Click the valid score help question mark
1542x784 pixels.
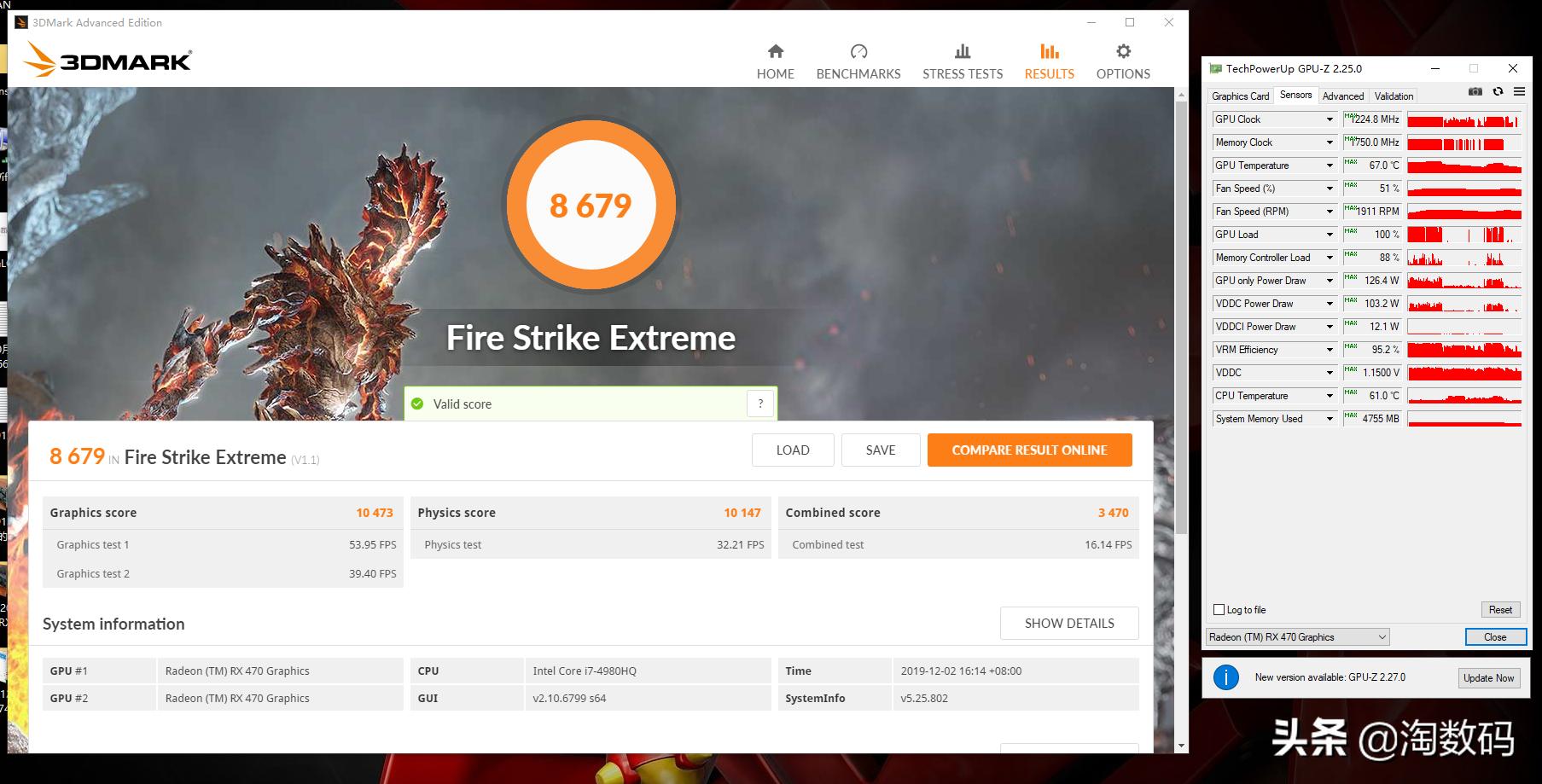[760, 404]
